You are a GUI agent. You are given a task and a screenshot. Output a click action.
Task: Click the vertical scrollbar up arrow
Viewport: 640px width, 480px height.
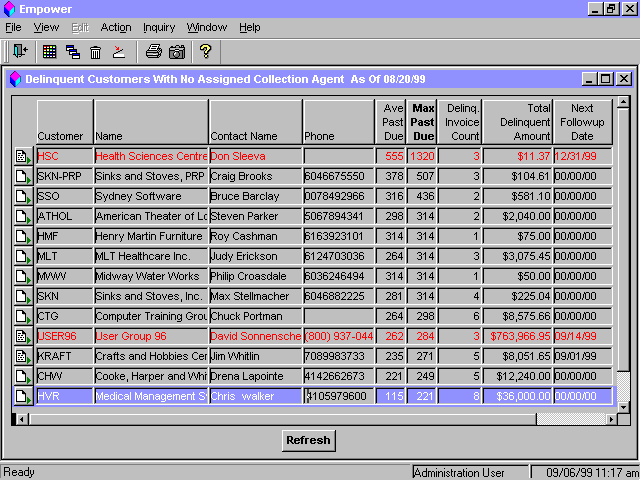coord(623,102)
